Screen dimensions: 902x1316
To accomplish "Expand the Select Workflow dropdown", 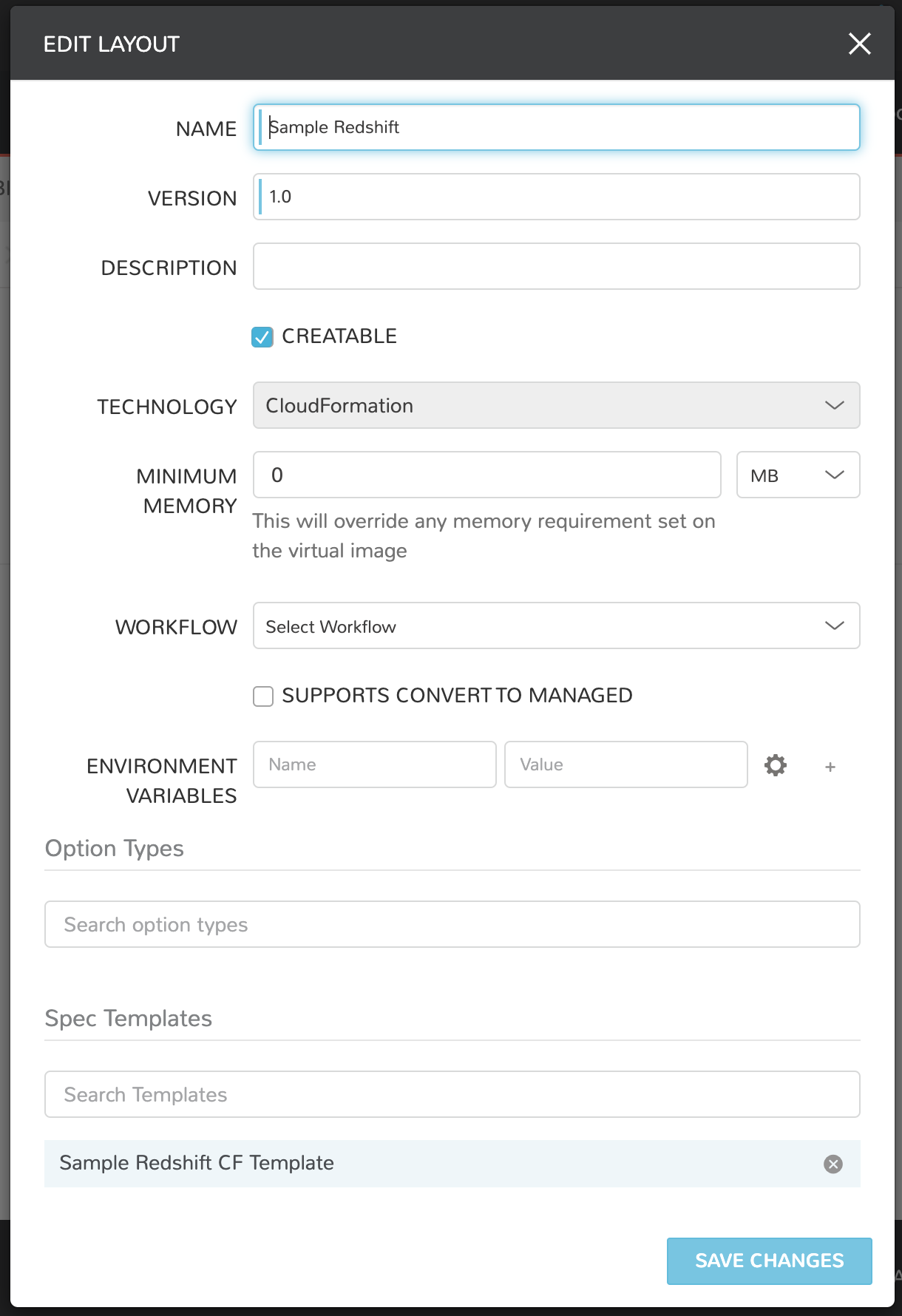I will (556, 626).
